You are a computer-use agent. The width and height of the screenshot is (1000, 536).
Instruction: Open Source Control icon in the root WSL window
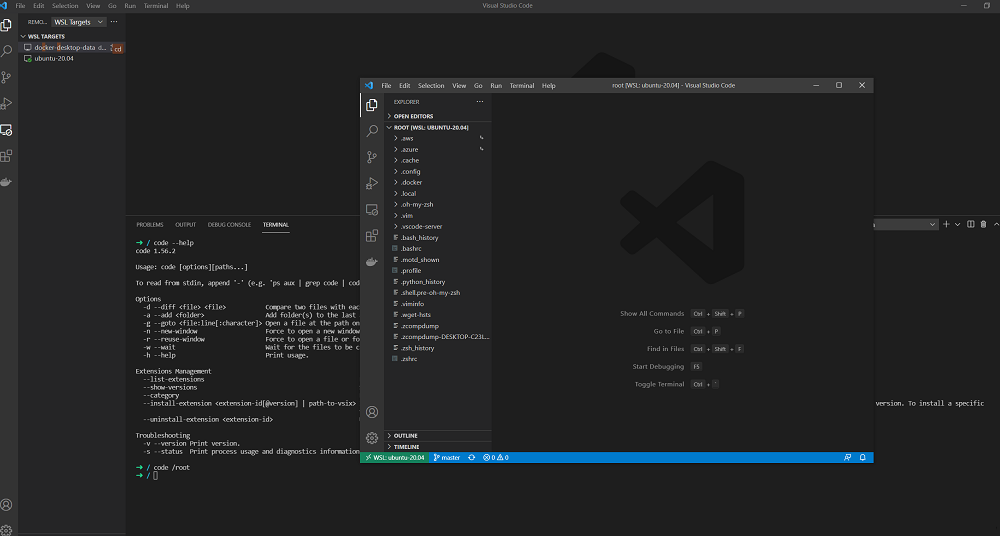372,157
